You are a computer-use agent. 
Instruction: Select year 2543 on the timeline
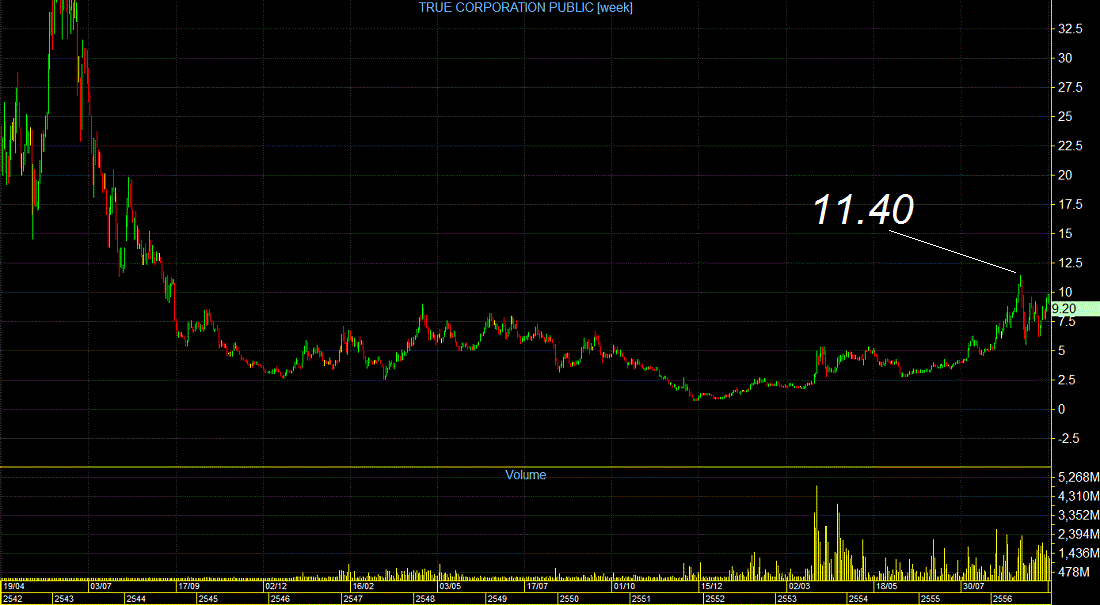[63, 599]
